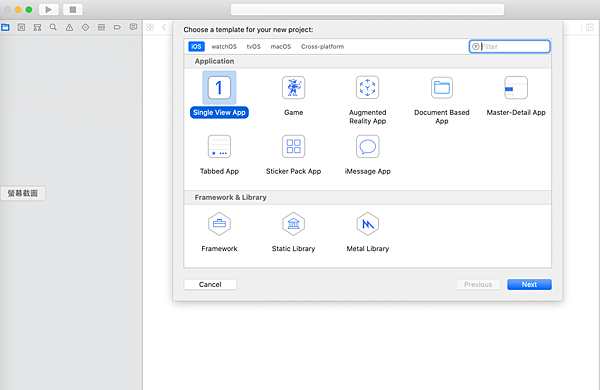Click the green zoom window button
Screen dimensions: 600x390
(x=29, y=10)
